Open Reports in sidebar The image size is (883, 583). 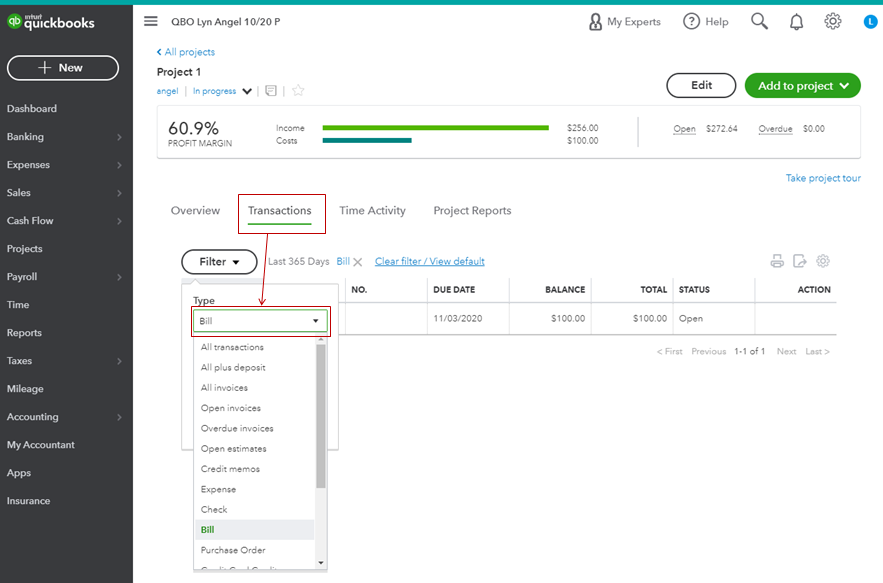point(24,333)
